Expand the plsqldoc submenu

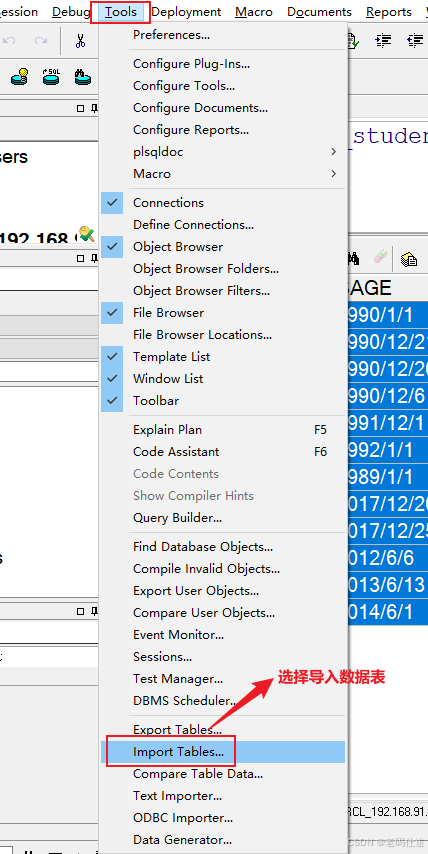click(223, 151)
